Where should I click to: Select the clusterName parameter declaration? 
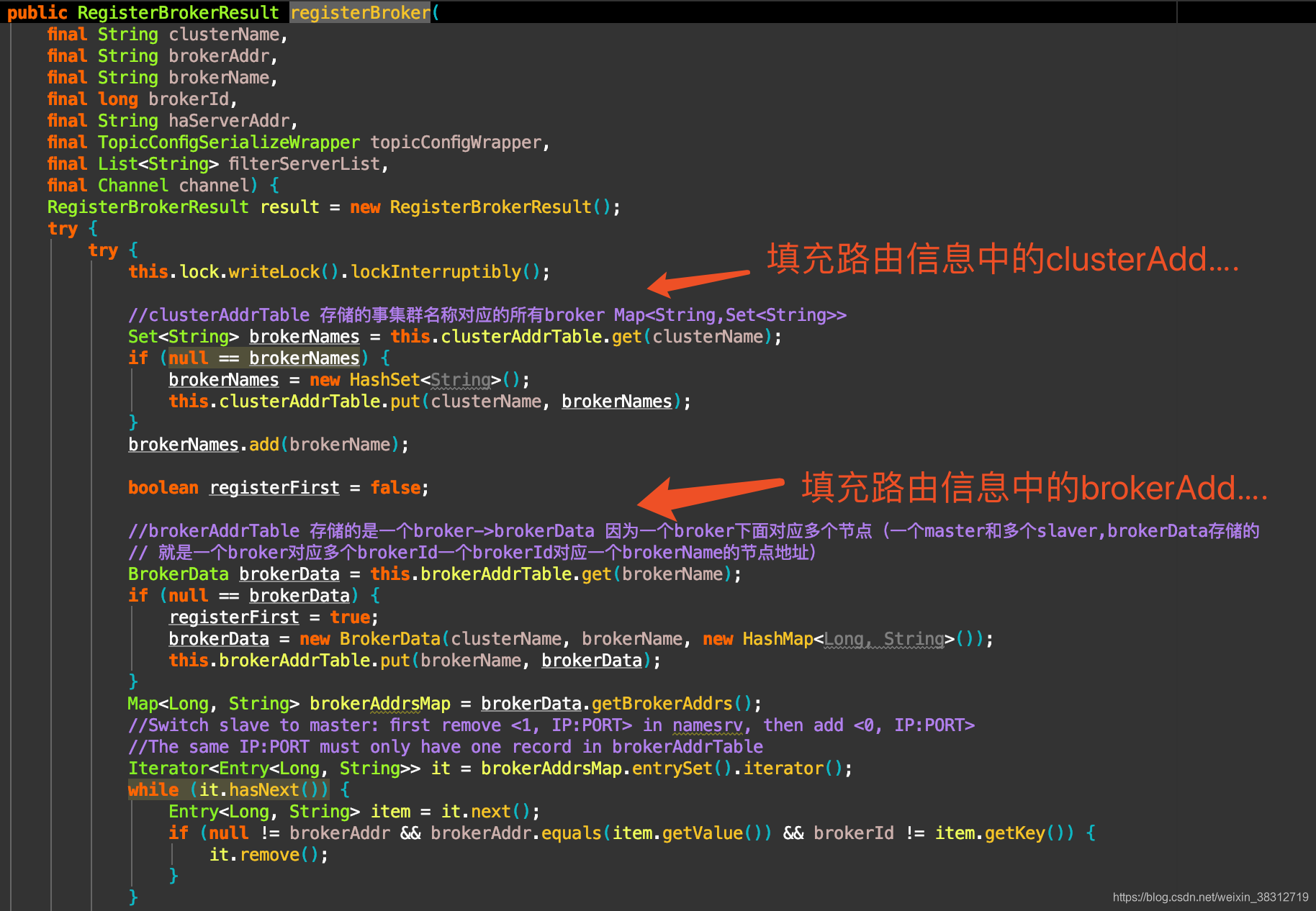pyautogui.click(x=167, y=34)
